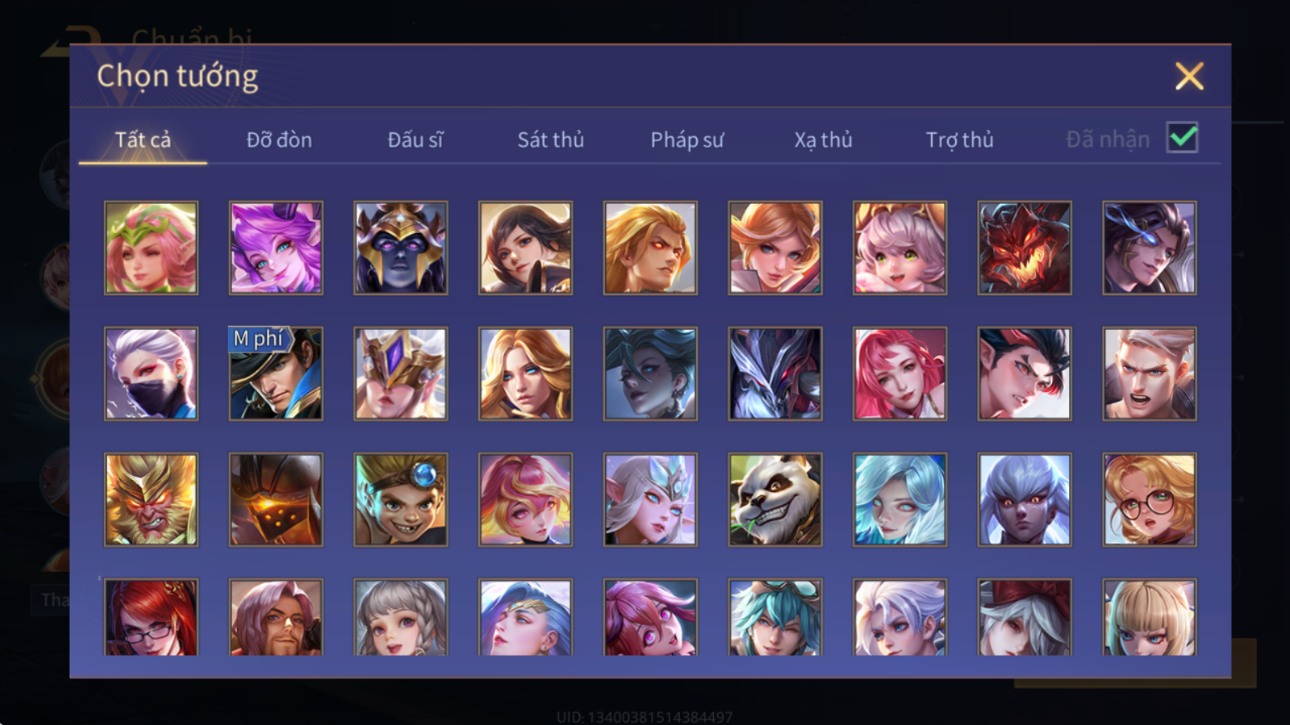The height and width of the screenshot is (725, 1290).
Task: Select the hero tagged 'M phí'
Action: pyautogui.click(x=276, y=373)
